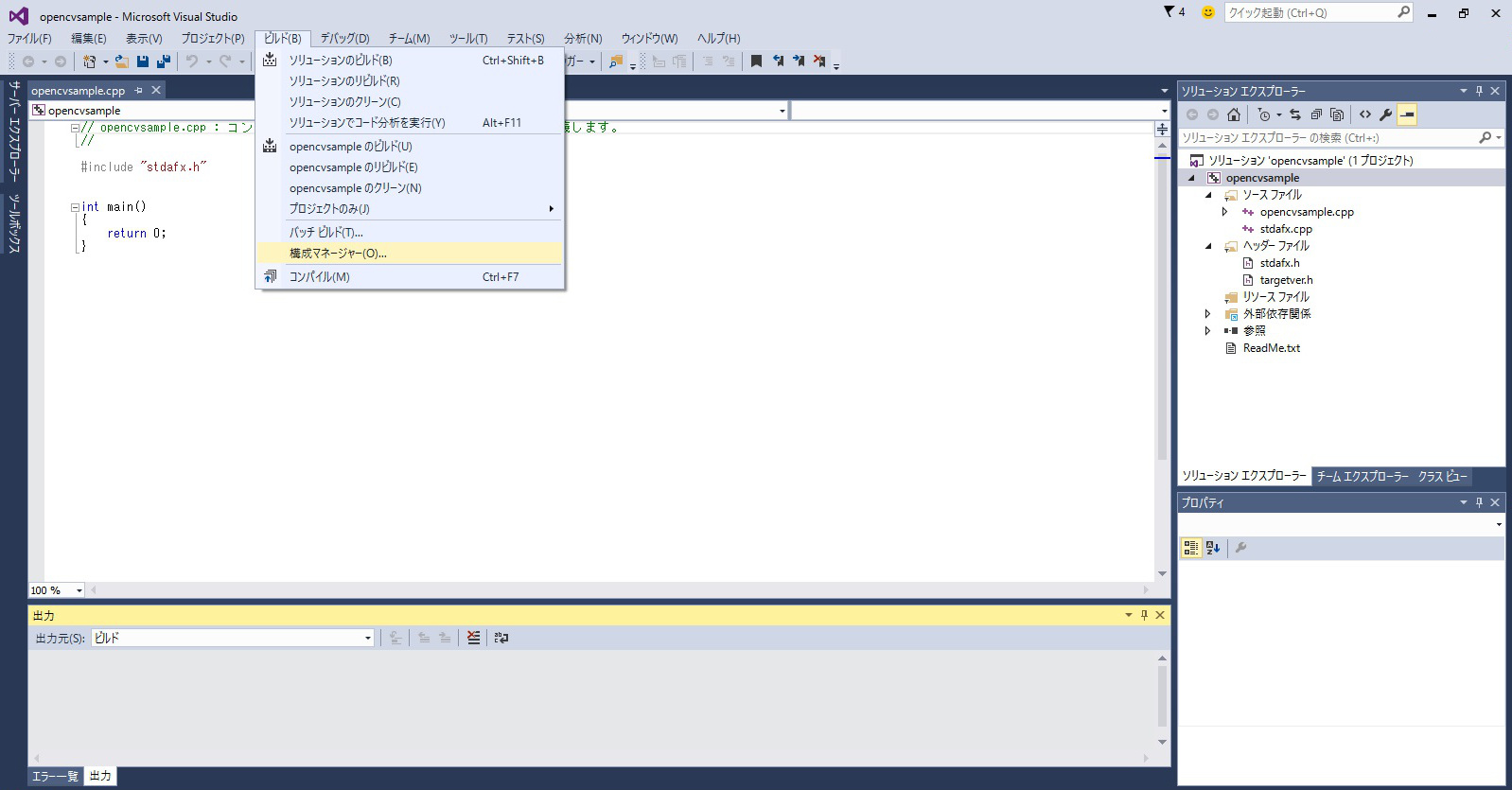1512x790 pixels.
Task: Toggle Preview Selected Items in Solution Explorer
Action: pos(1407,114)
